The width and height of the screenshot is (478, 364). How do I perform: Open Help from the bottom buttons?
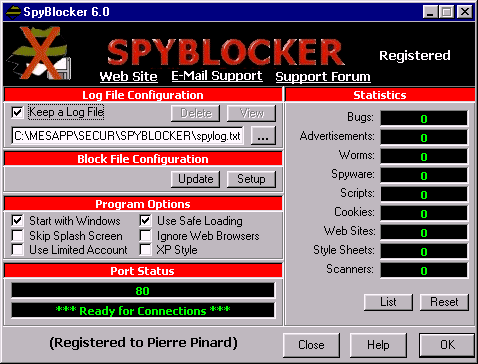378,345
